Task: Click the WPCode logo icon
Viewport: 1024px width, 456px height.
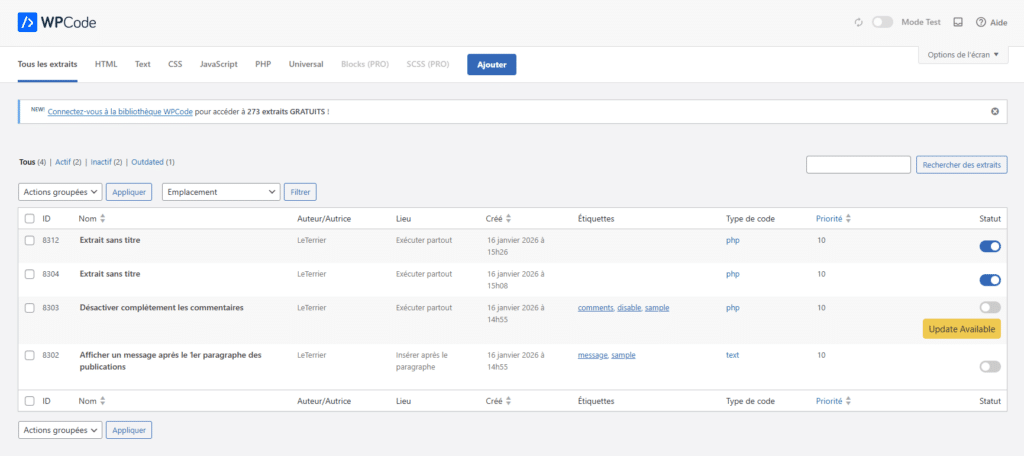Action: click(29, 22)
